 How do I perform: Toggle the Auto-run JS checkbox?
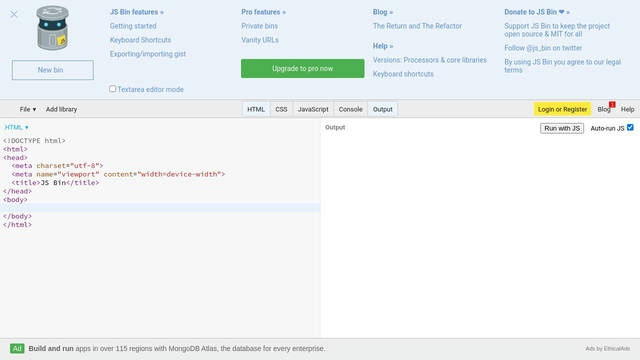click(630, 127)
